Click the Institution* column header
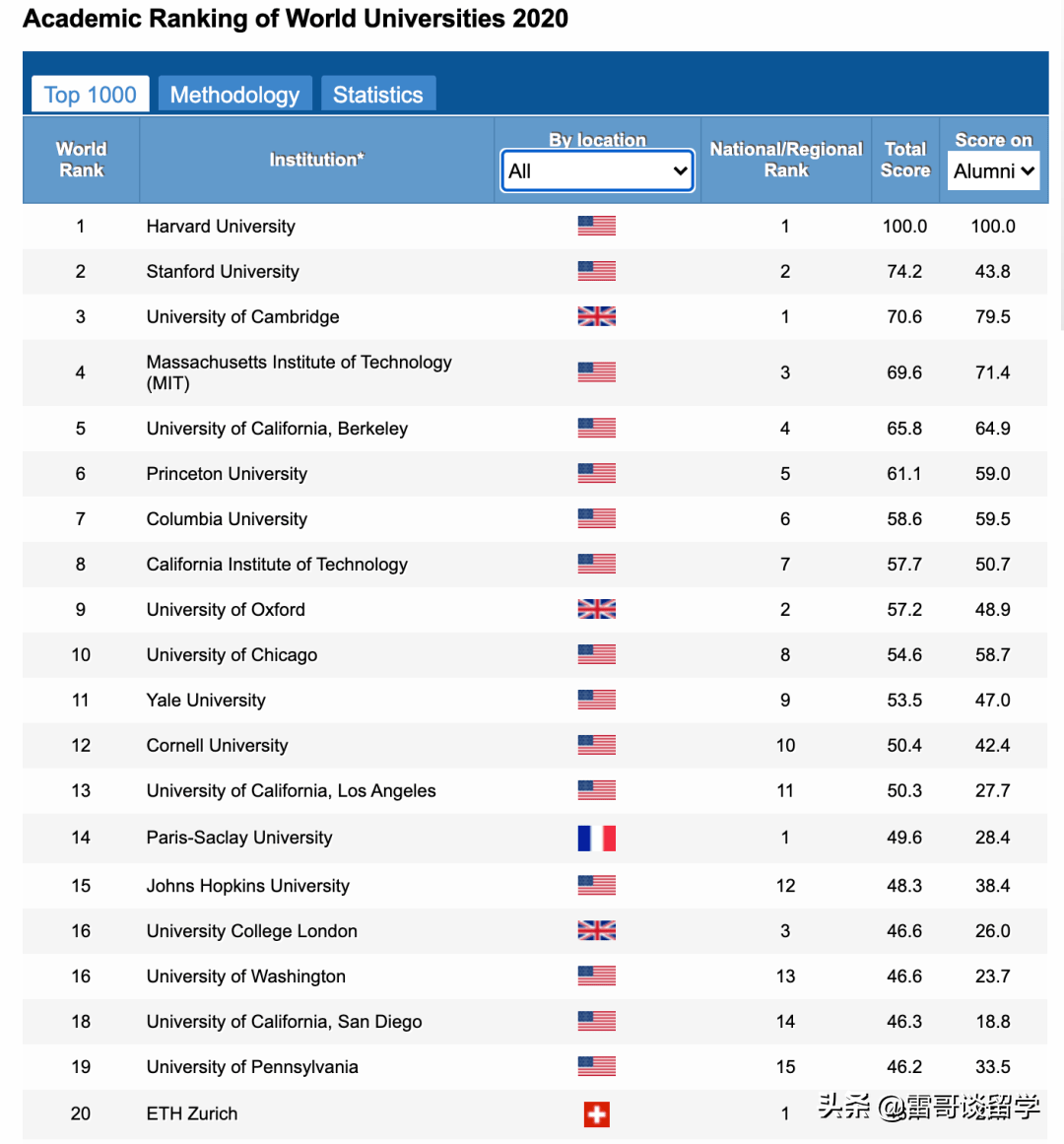The image size is (1064, 1144). click(x=316, y=159)
